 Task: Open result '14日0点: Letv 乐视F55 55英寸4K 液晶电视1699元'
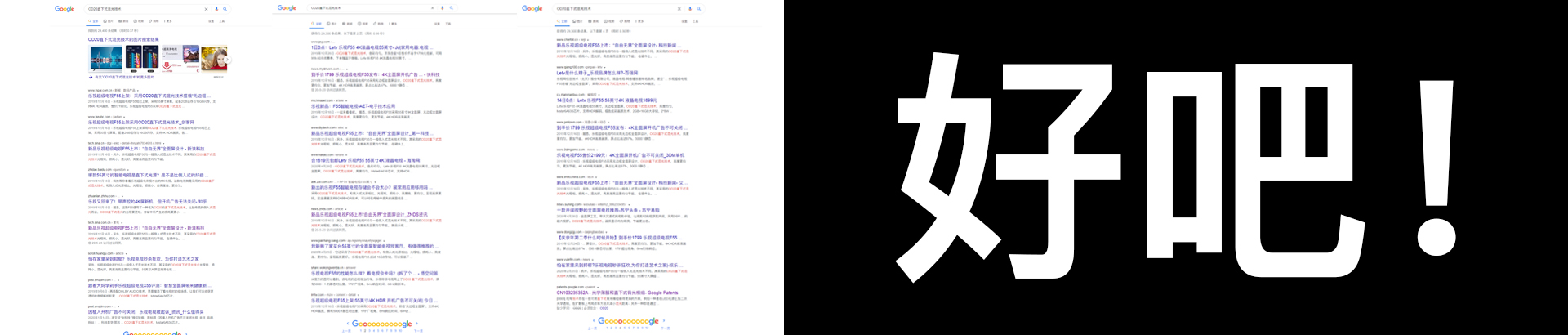pyautogui.click(x=607, y=100)
